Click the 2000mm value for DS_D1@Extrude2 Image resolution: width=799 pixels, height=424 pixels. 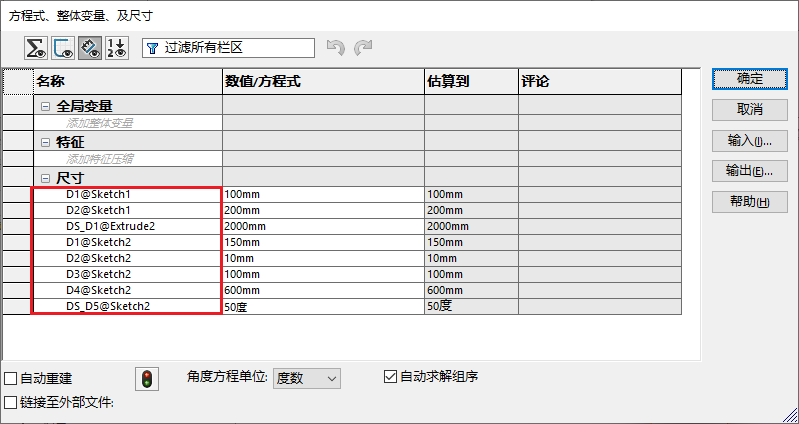point(324,226)
